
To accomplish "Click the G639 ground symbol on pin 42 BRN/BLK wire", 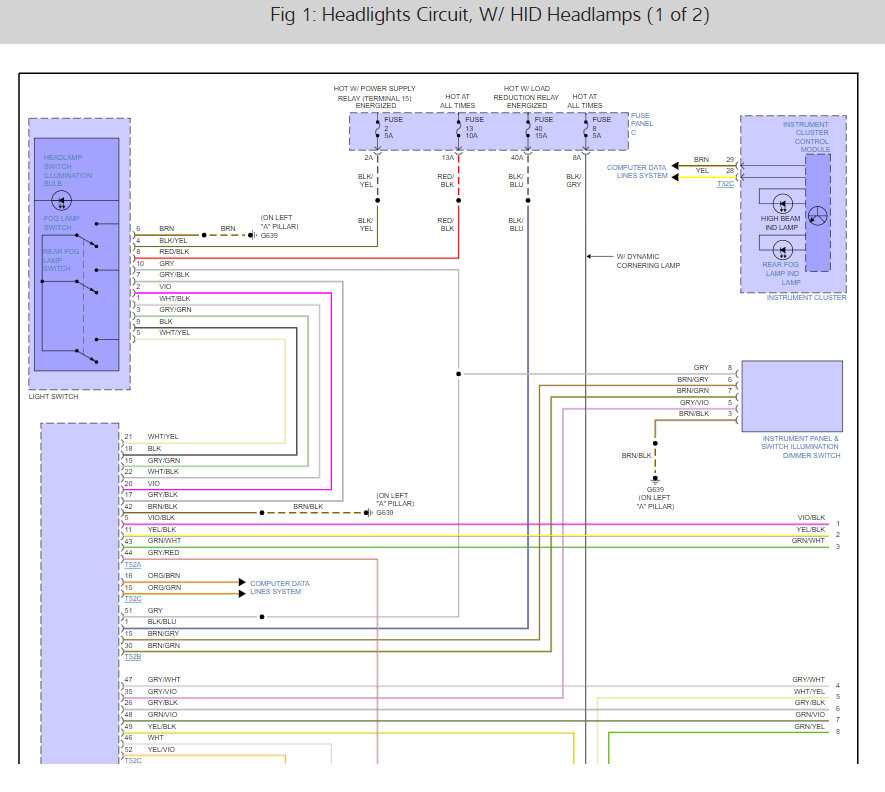I will pyautogui.click(x=369, y=513).
